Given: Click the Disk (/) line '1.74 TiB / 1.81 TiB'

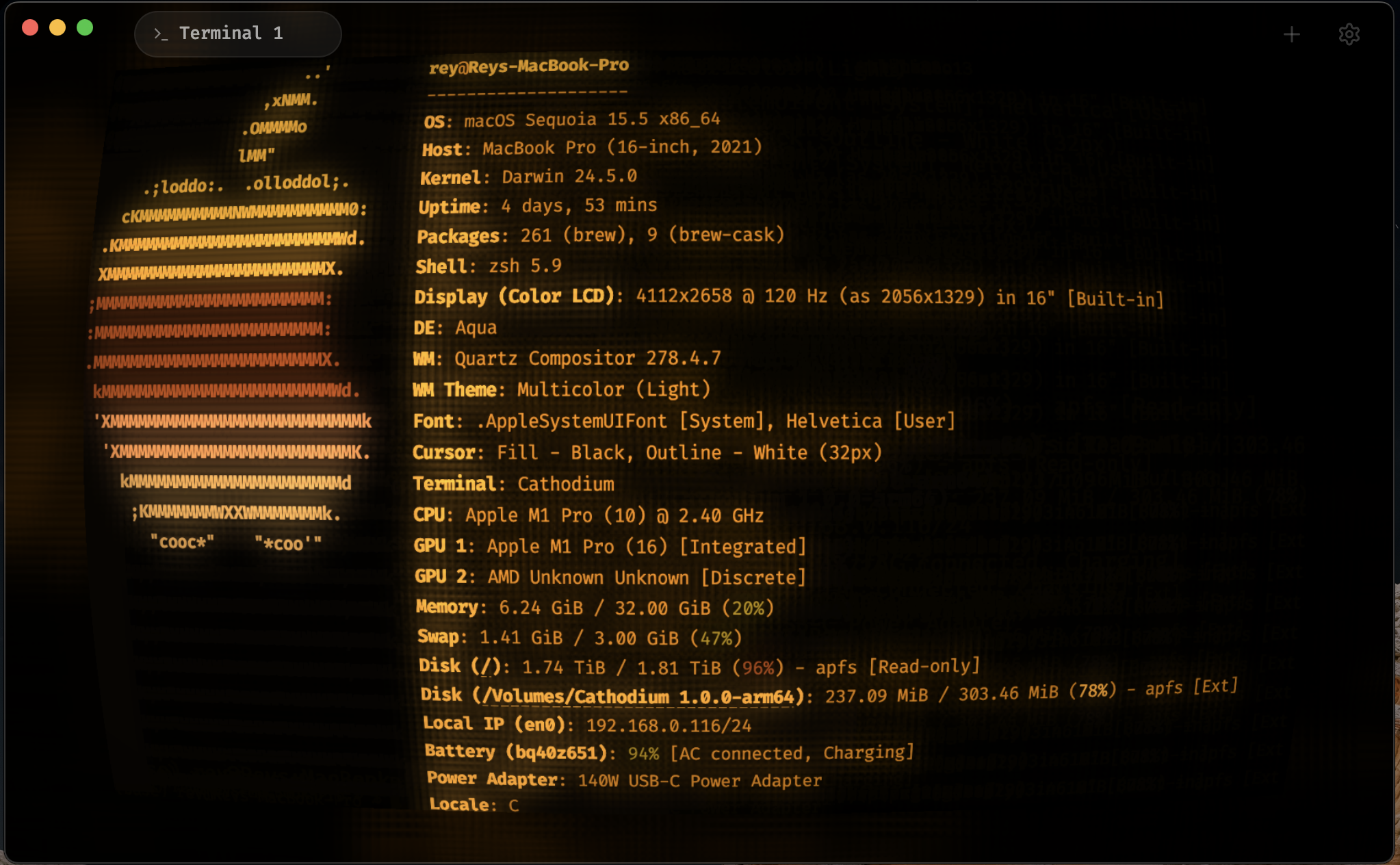Looking at the screenshot, I should 621,667.
